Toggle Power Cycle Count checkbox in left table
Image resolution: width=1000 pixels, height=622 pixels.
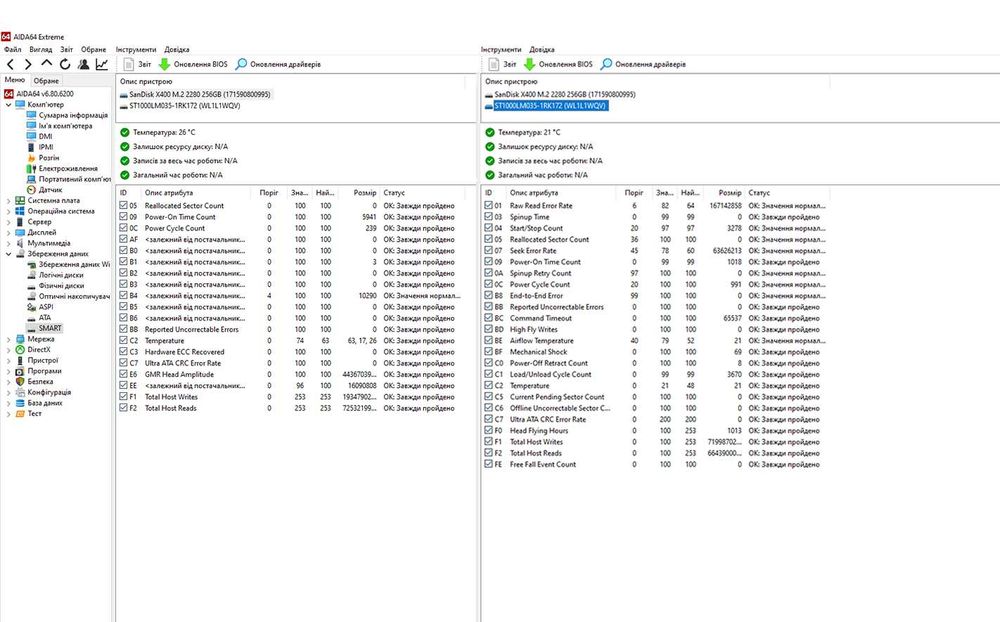(124, 228)
